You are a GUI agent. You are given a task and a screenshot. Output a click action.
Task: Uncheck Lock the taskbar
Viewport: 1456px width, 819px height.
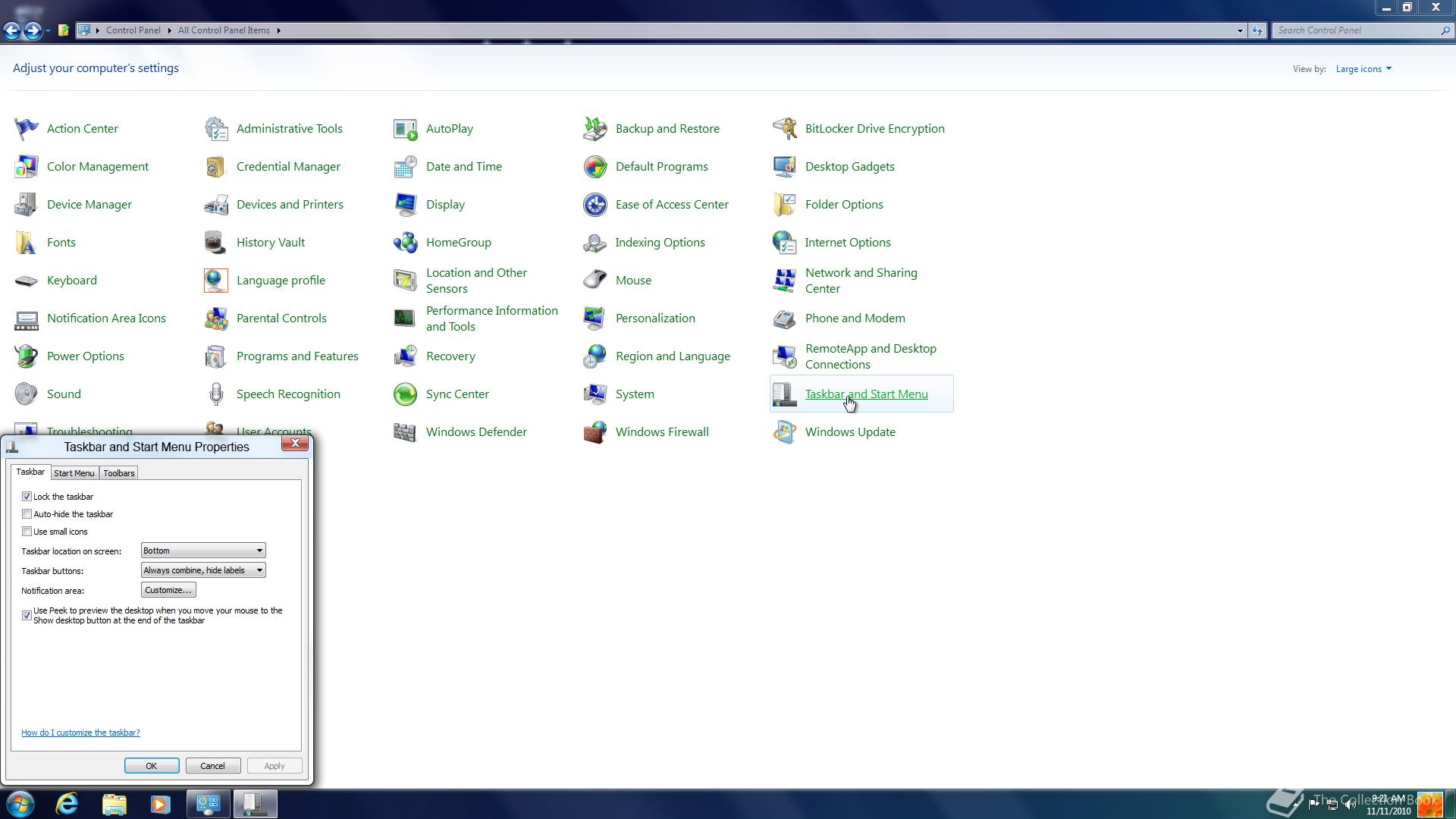pyautogui.click(x=27, y=497)
